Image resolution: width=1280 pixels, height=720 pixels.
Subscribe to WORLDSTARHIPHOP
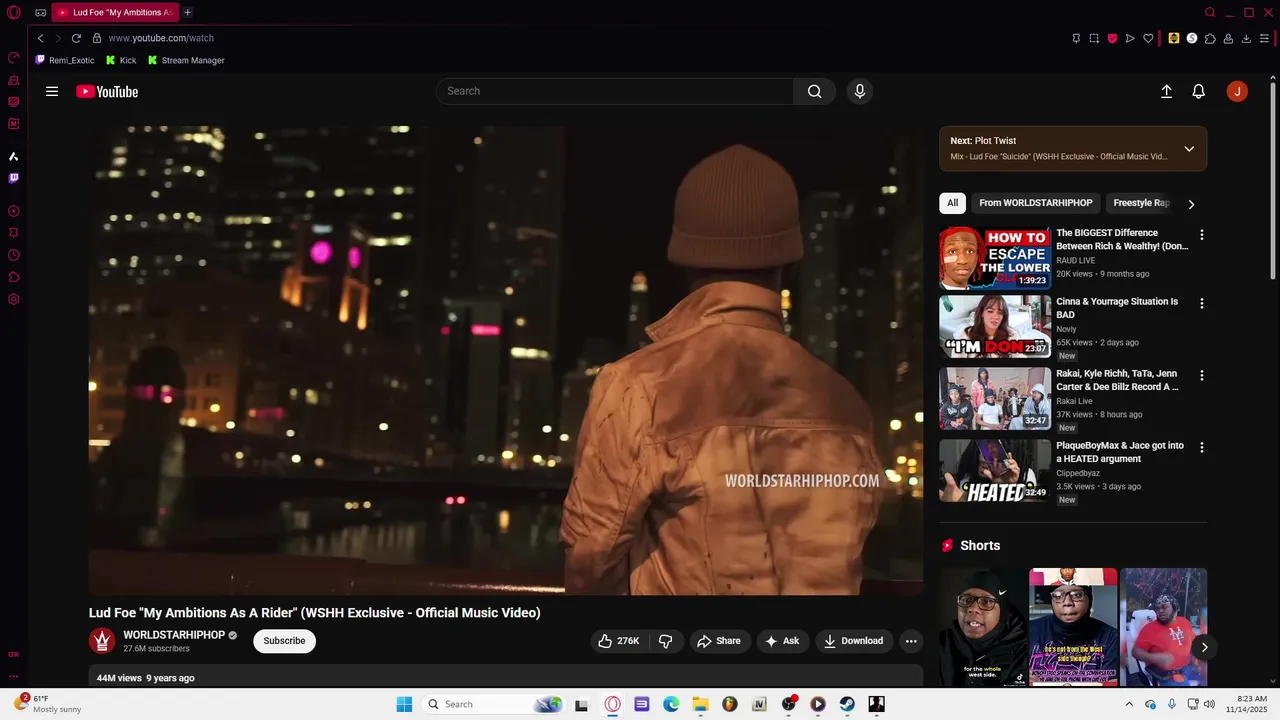284,641
